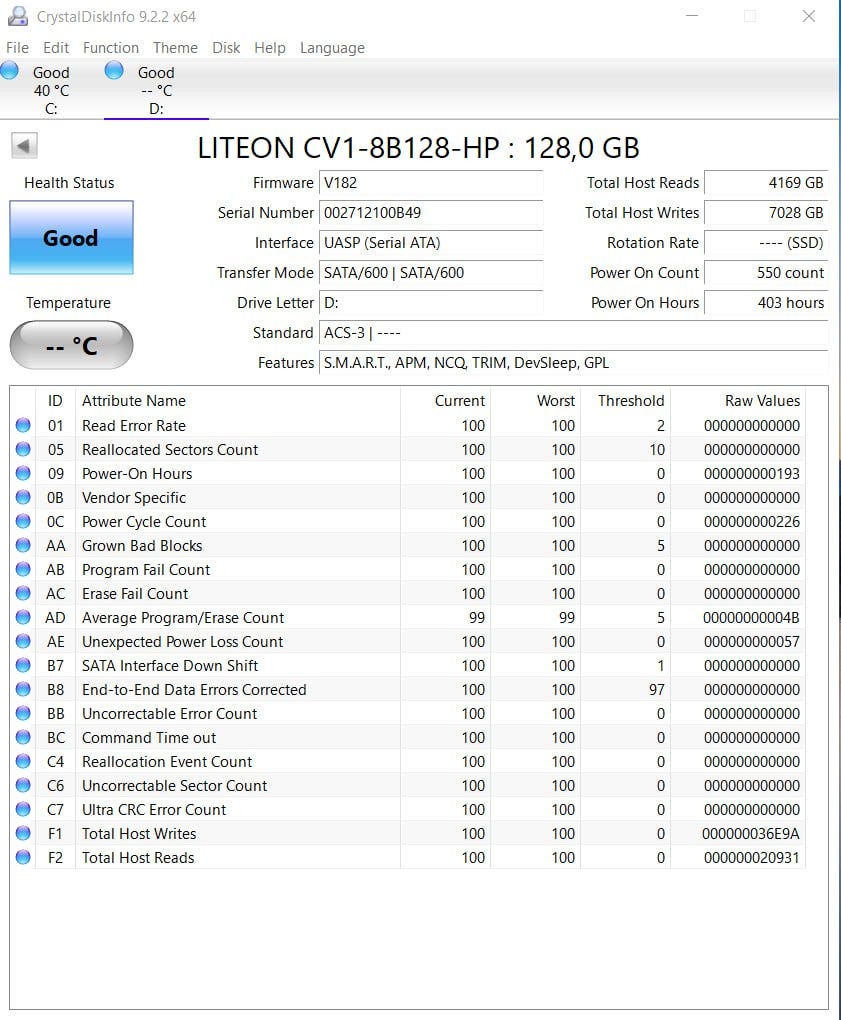The width and height of the screenshot is (841, 1020).
Task: Click the Rotation Rate value
Action: coord(766,243)
